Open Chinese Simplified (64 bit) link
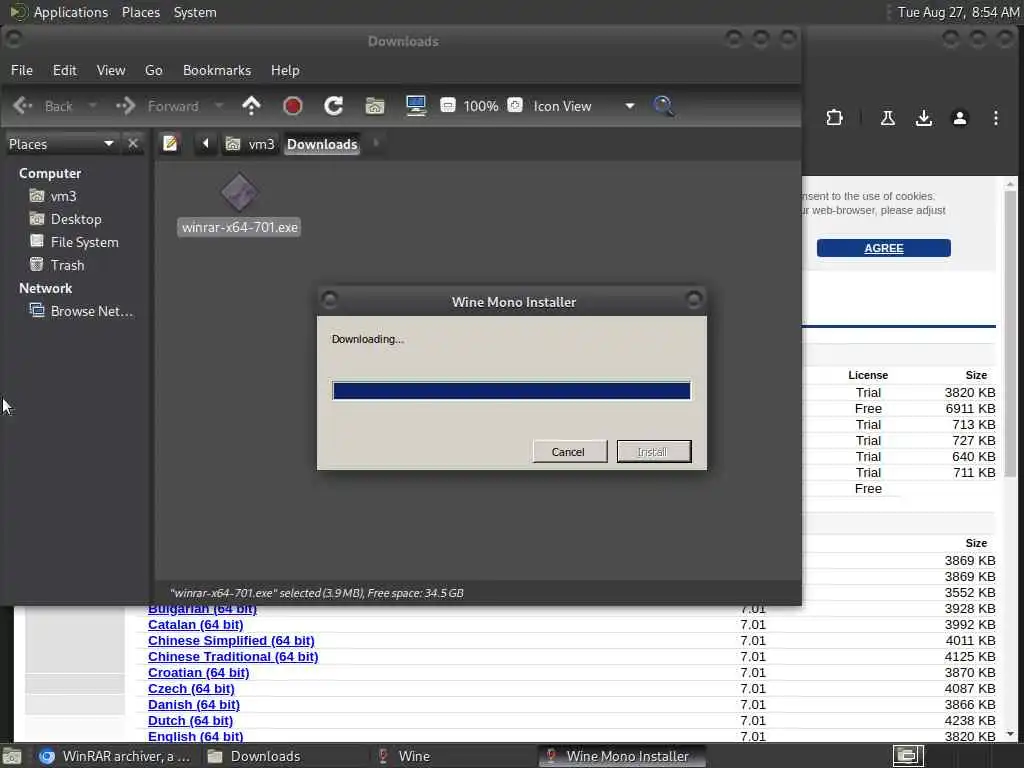Viewport: 1024px width, 768px height. 231,641
